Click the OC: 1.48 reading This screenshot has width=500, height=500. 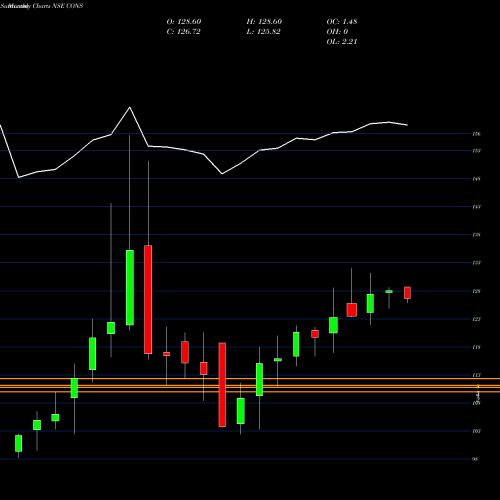click(342, 22)
